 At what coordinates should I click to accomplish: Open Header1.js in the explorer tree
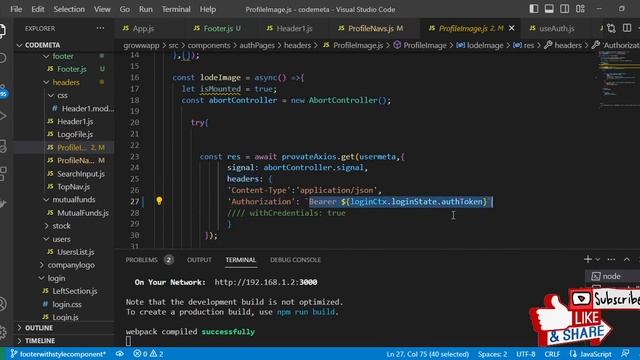[75, 121]
